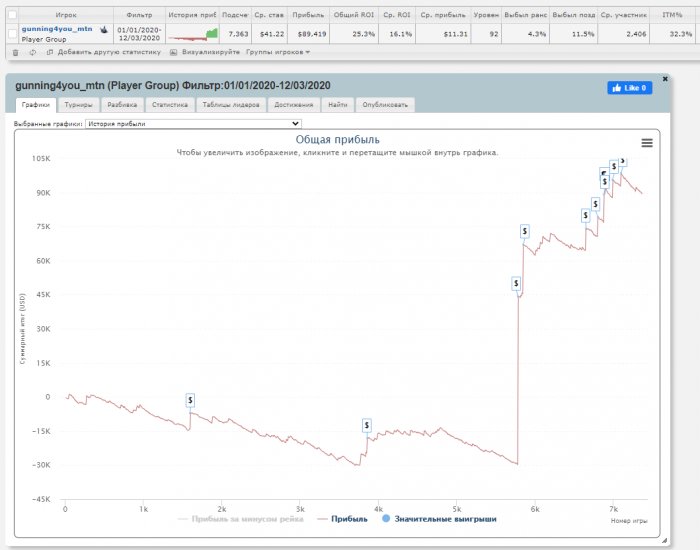Click the $ win marker near game 1.6k
This screenshot has height=550, width=700.
tap(190, 400)
